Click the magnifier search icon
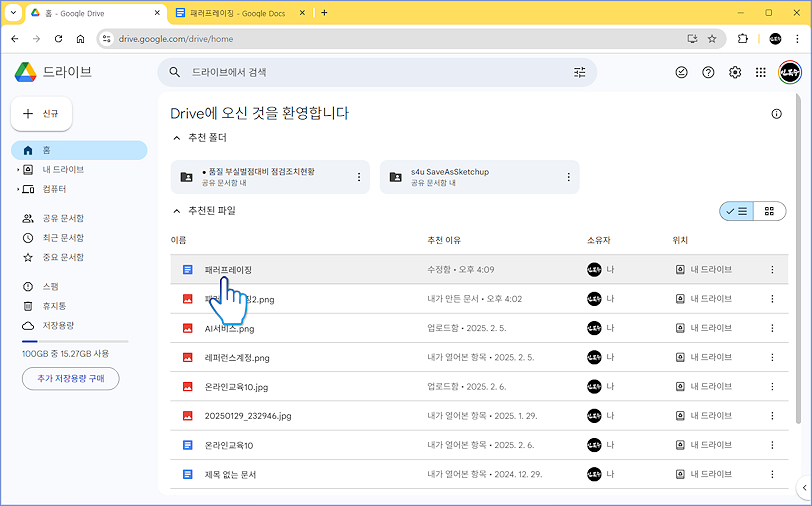812x506 pixels. (175, 73)
